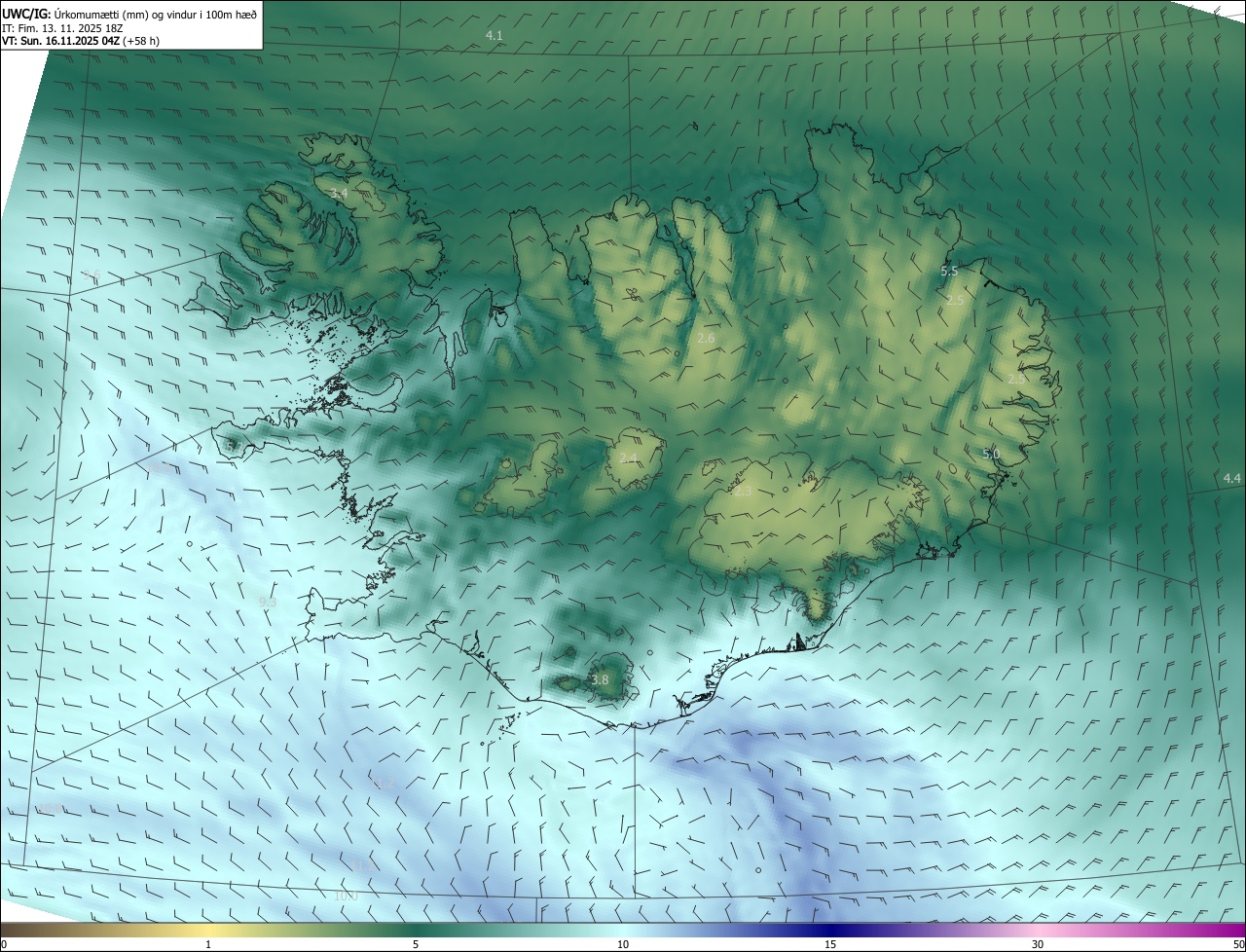The width and height of the screenshot is (1246, 952).
Task: Click the init time line "IT: Fim. 13. 11. 2025 18Z"
Action: [x=62, y=27]
